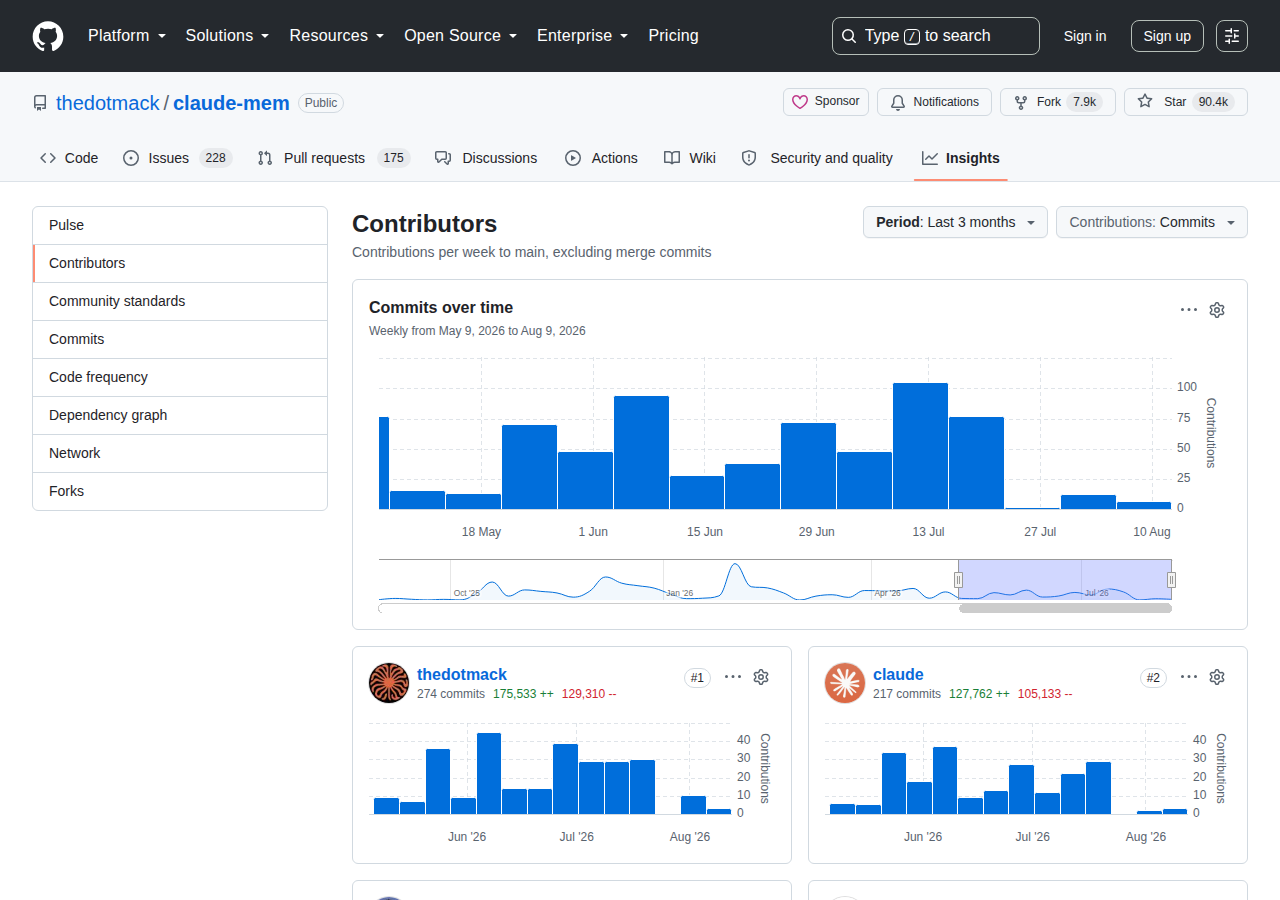Screen dimensions: 1280x900
Task: Click the Security shield icon
Action: point(749,158)
